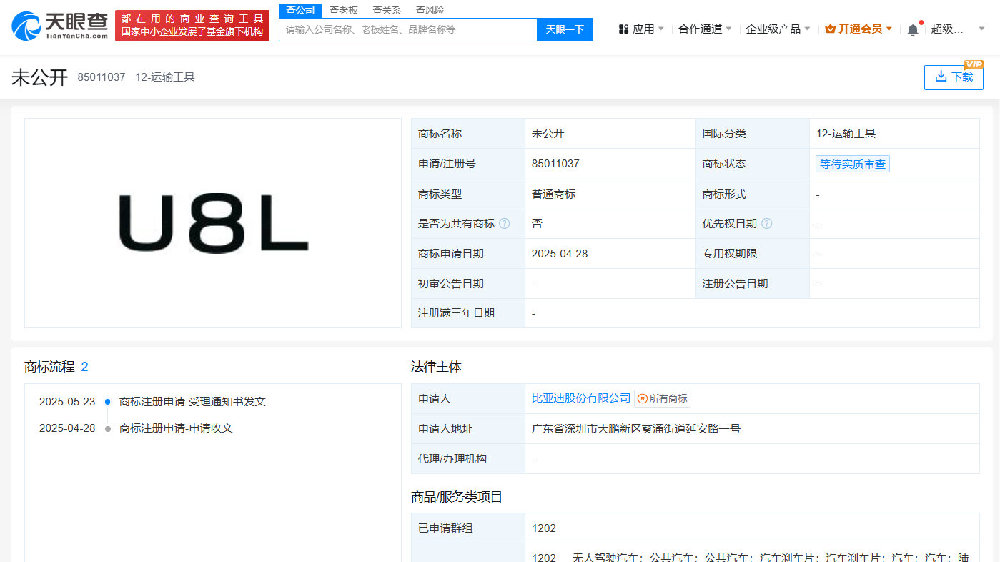Switch to the 查老板 search tab
The image size is (1000, 562).
point(343,10)
